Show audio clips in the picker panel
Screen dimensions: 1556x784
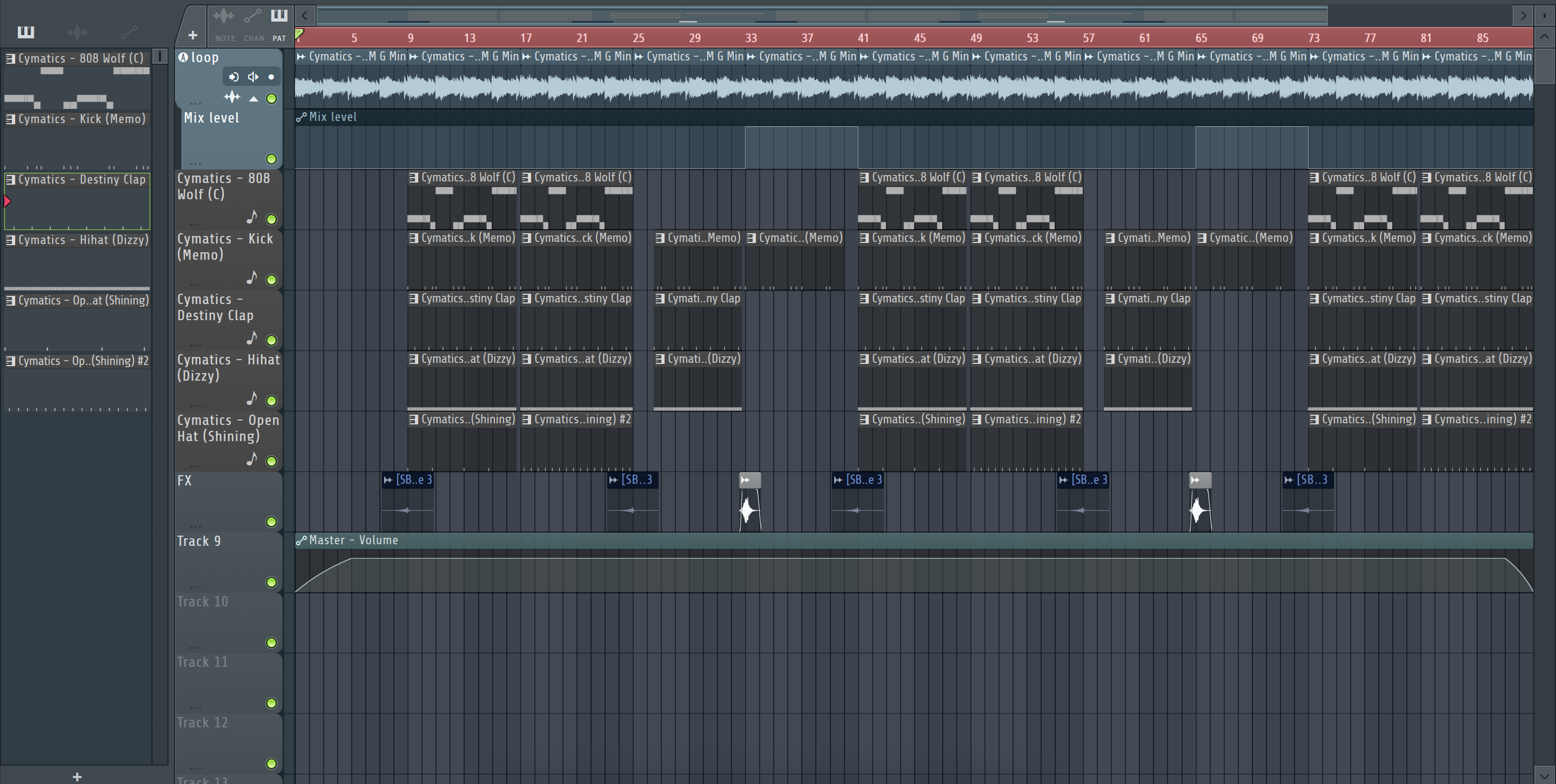coord(77,32)
